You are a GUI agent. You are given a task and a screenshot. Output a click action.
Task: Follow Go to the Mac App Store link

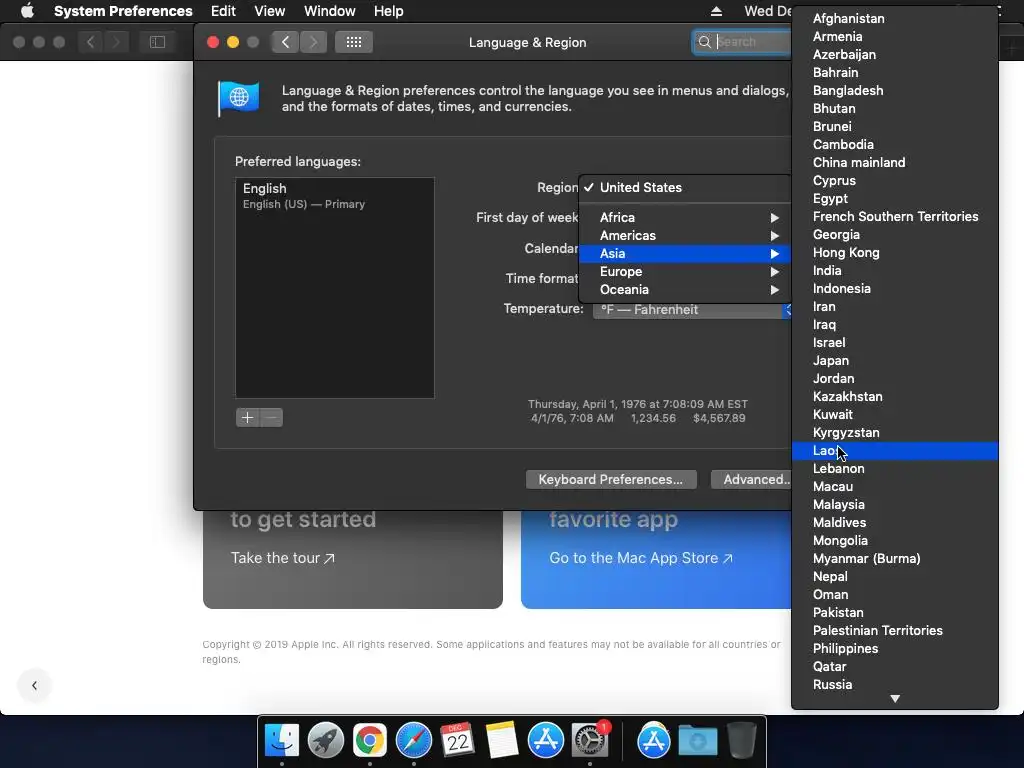(641, 558)
